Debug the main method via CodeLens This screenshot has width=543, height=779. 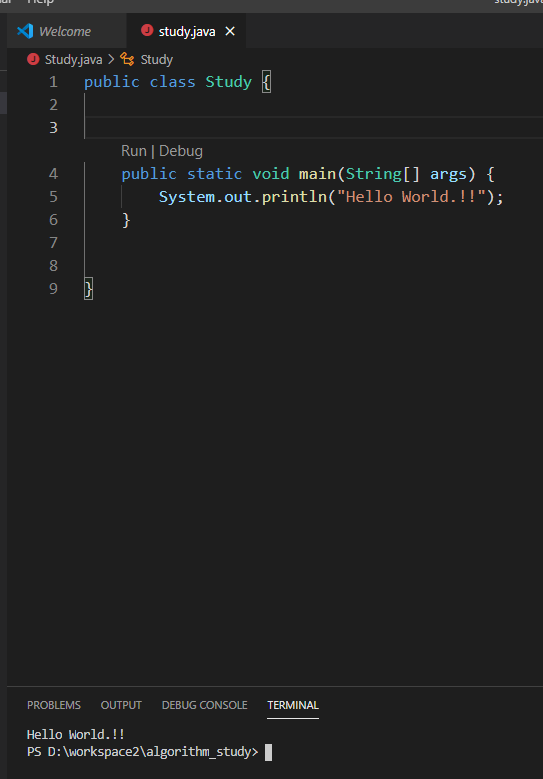[181, 151]
